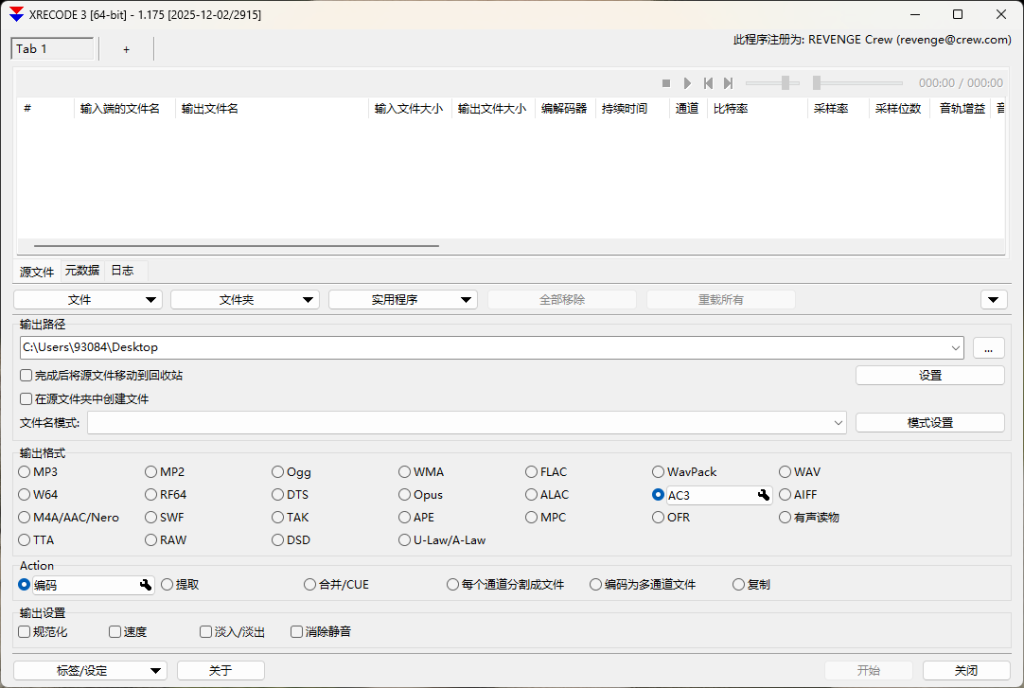
Task: Switch to the 日志 tab
Action: click(x=122, y=270)
